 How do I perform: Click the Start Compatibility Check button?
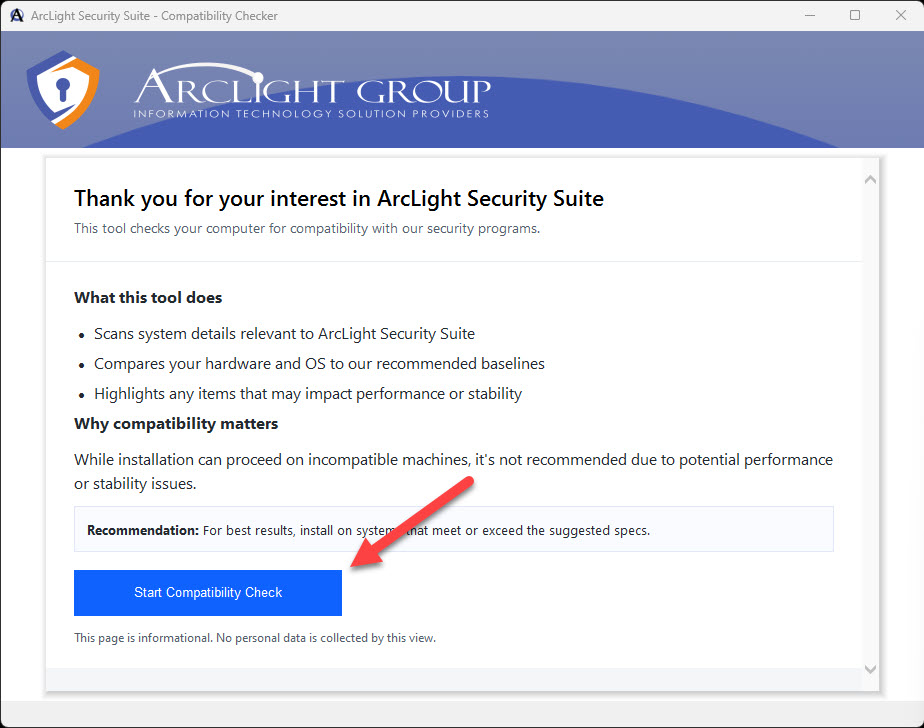pyautogui.click(x=208, y=593)
